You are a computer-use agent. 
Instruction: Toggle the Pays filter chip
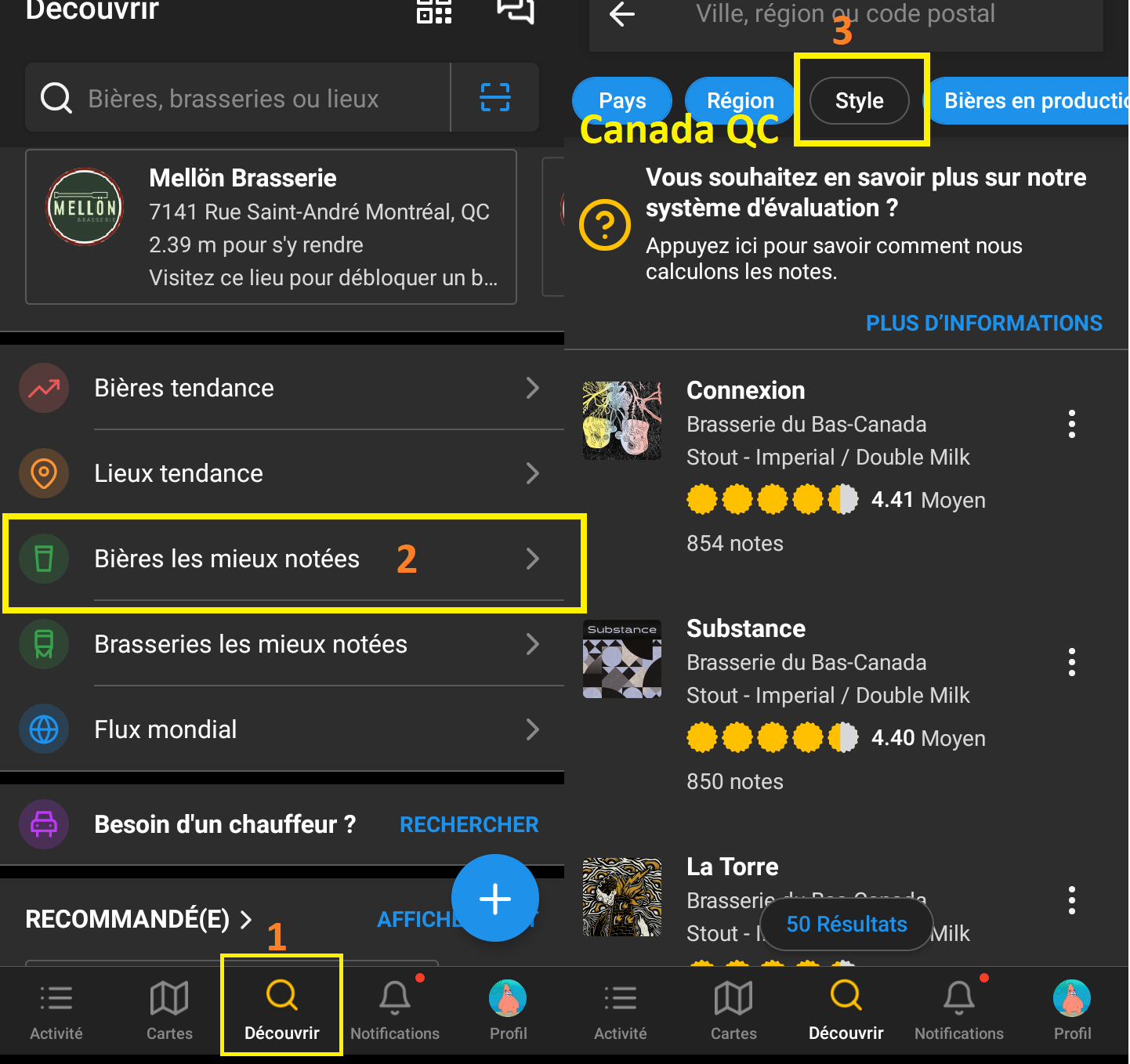tap(622, 100)
